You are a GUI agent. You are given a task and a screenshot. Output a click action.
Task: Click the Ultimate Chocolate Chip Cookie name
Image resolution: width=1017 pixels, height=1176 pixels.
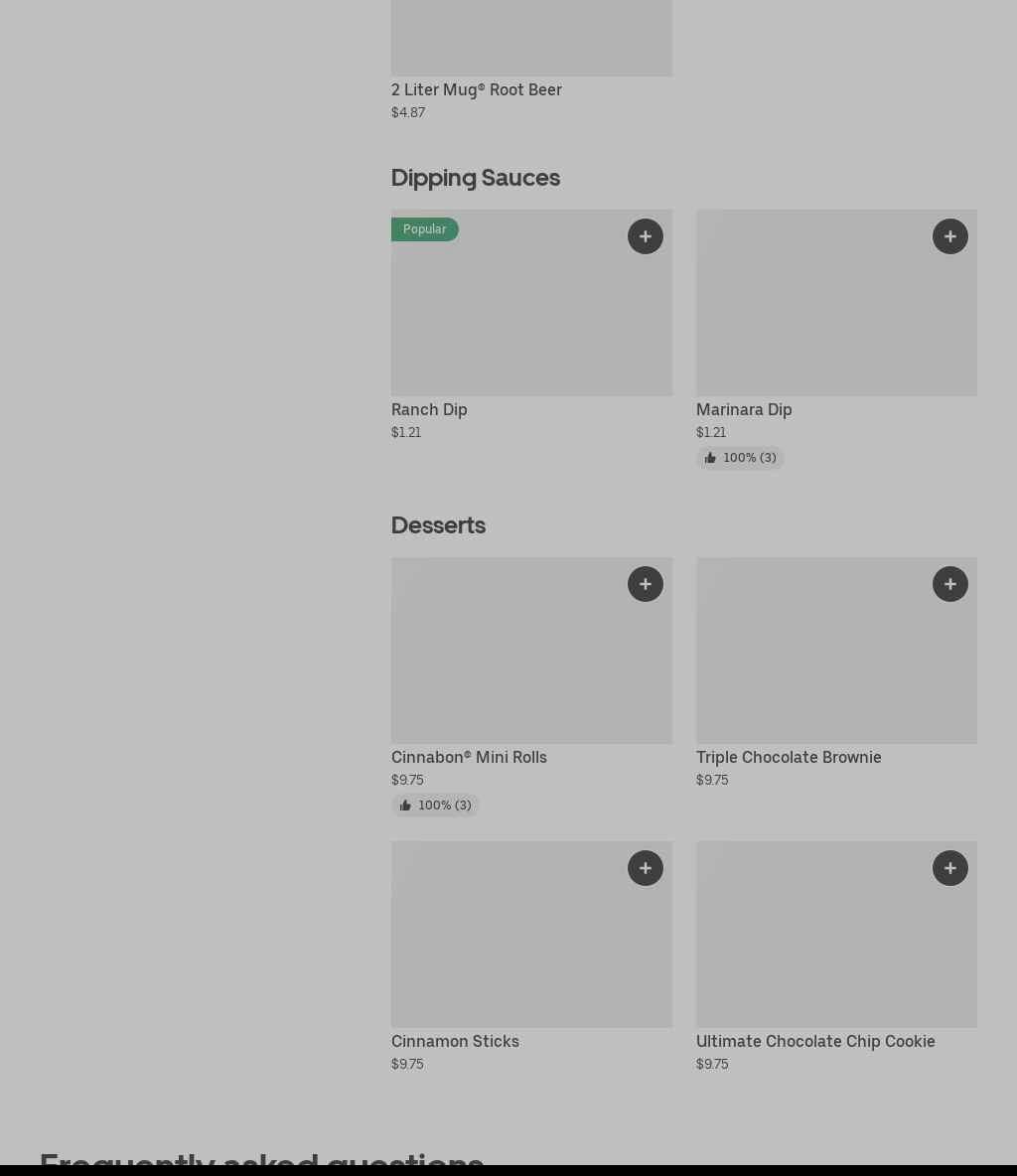815,1041
